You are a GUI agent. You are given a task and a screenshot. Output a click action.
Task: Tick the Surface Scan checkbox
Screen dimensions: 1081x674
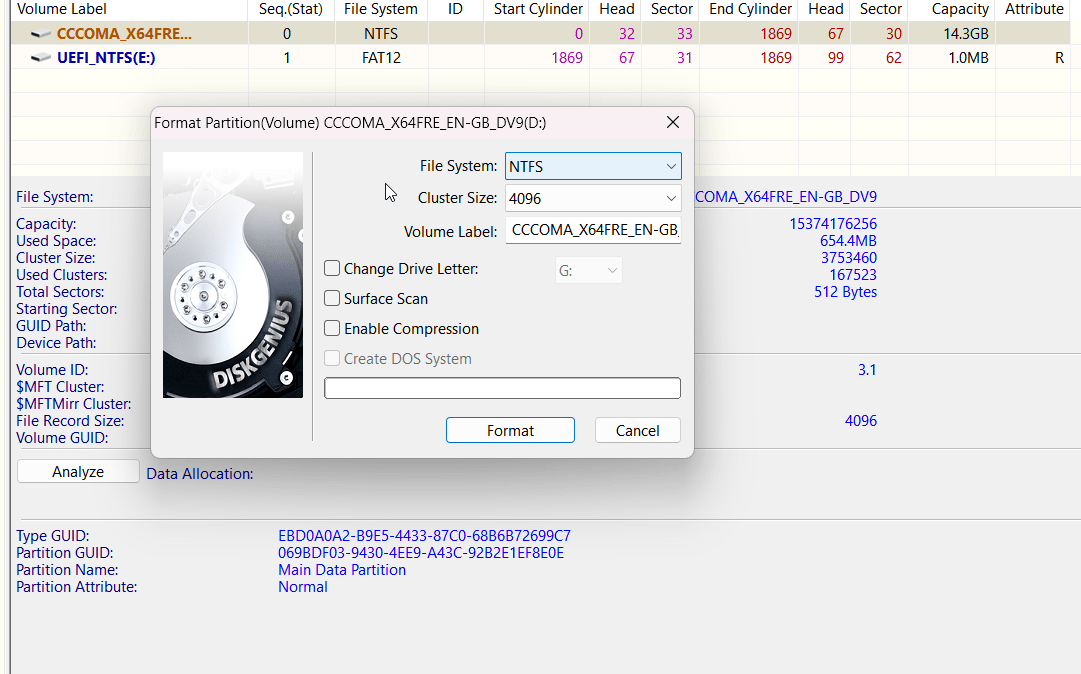click(x=332, y=298)
